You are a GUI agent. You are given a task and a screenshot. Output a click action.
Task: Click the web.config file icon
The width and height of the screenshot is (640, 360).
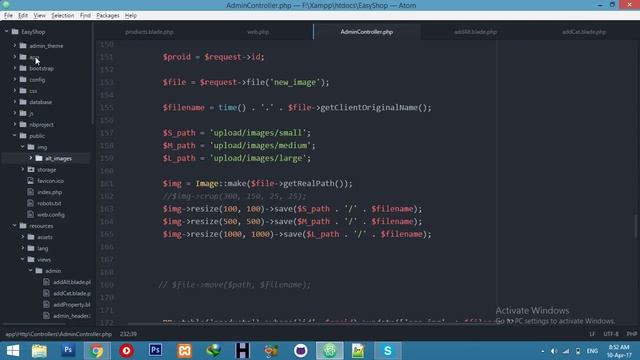[x=30, y=214]
